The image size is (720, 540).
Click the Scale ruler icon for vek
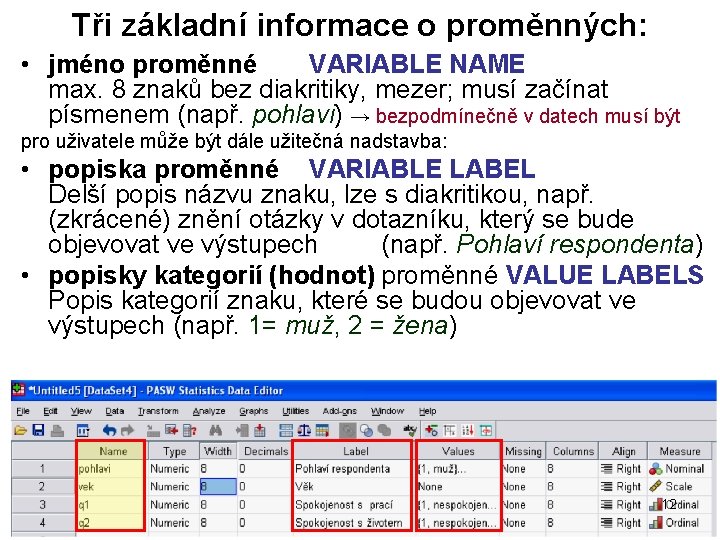[x=656, y=487]
